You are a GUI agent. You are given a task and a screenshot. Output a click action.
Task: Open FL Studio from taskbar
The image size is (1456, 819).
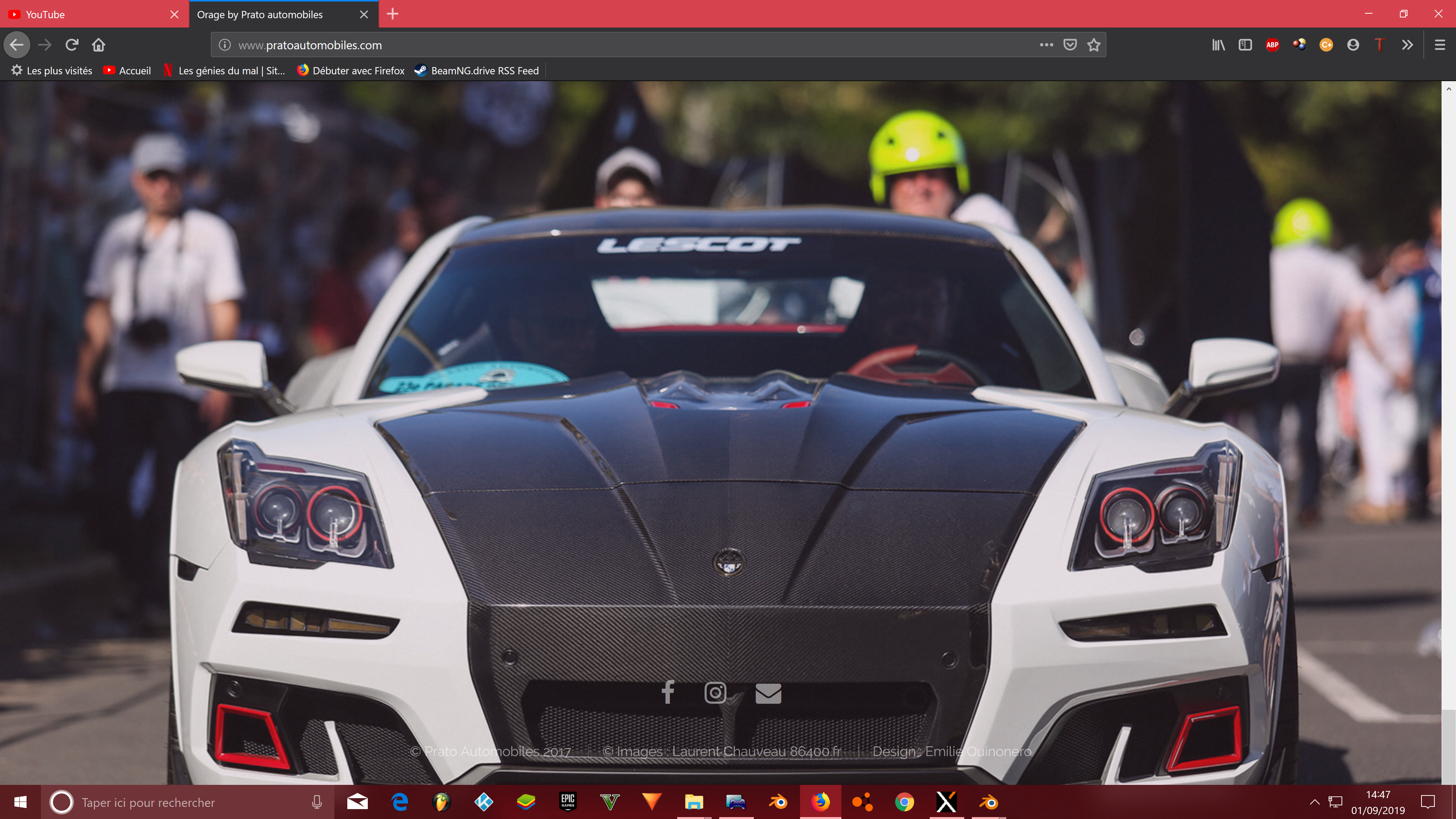441,802
